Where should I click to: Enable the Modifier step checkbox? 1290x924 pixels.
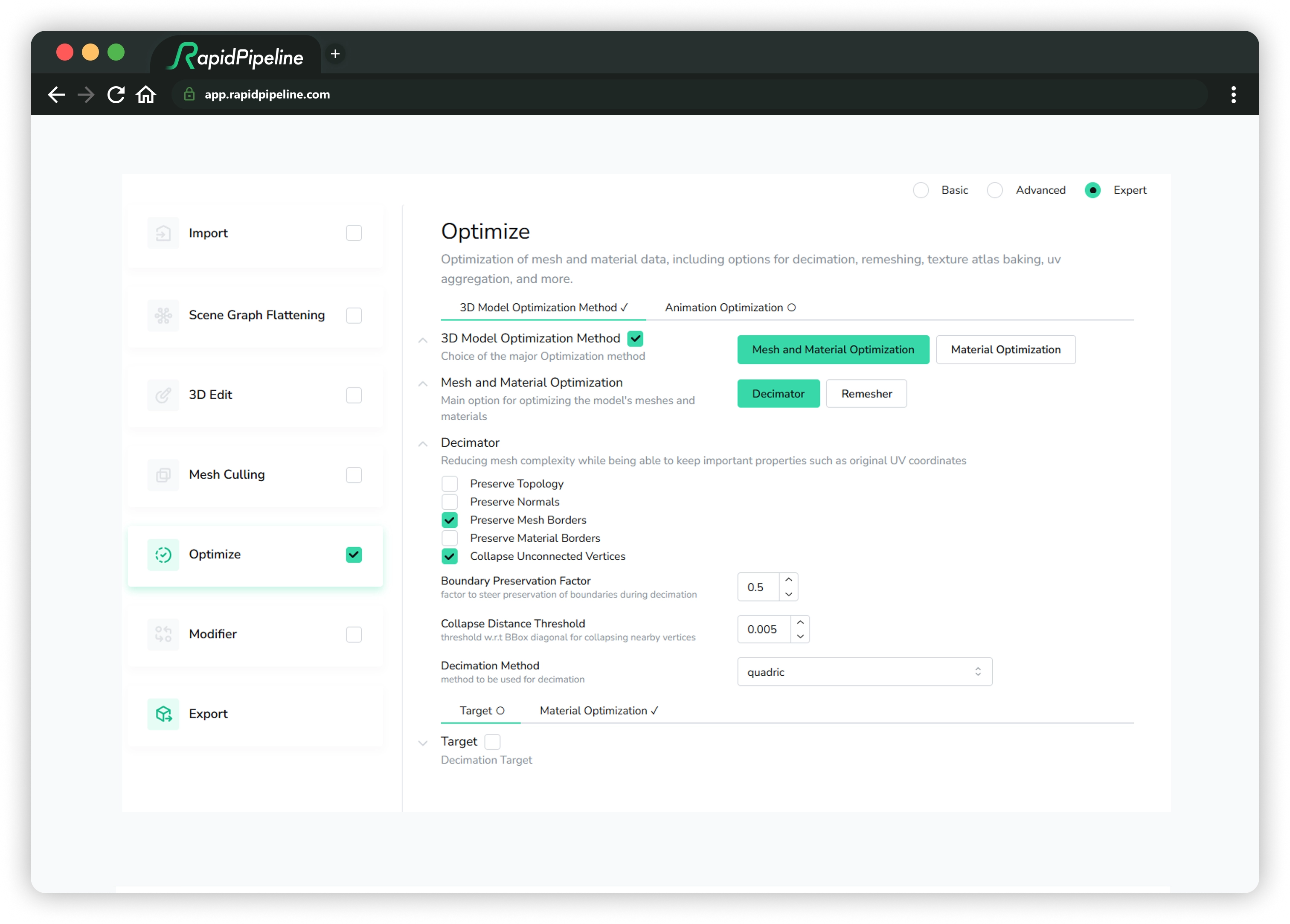point(354,634)
